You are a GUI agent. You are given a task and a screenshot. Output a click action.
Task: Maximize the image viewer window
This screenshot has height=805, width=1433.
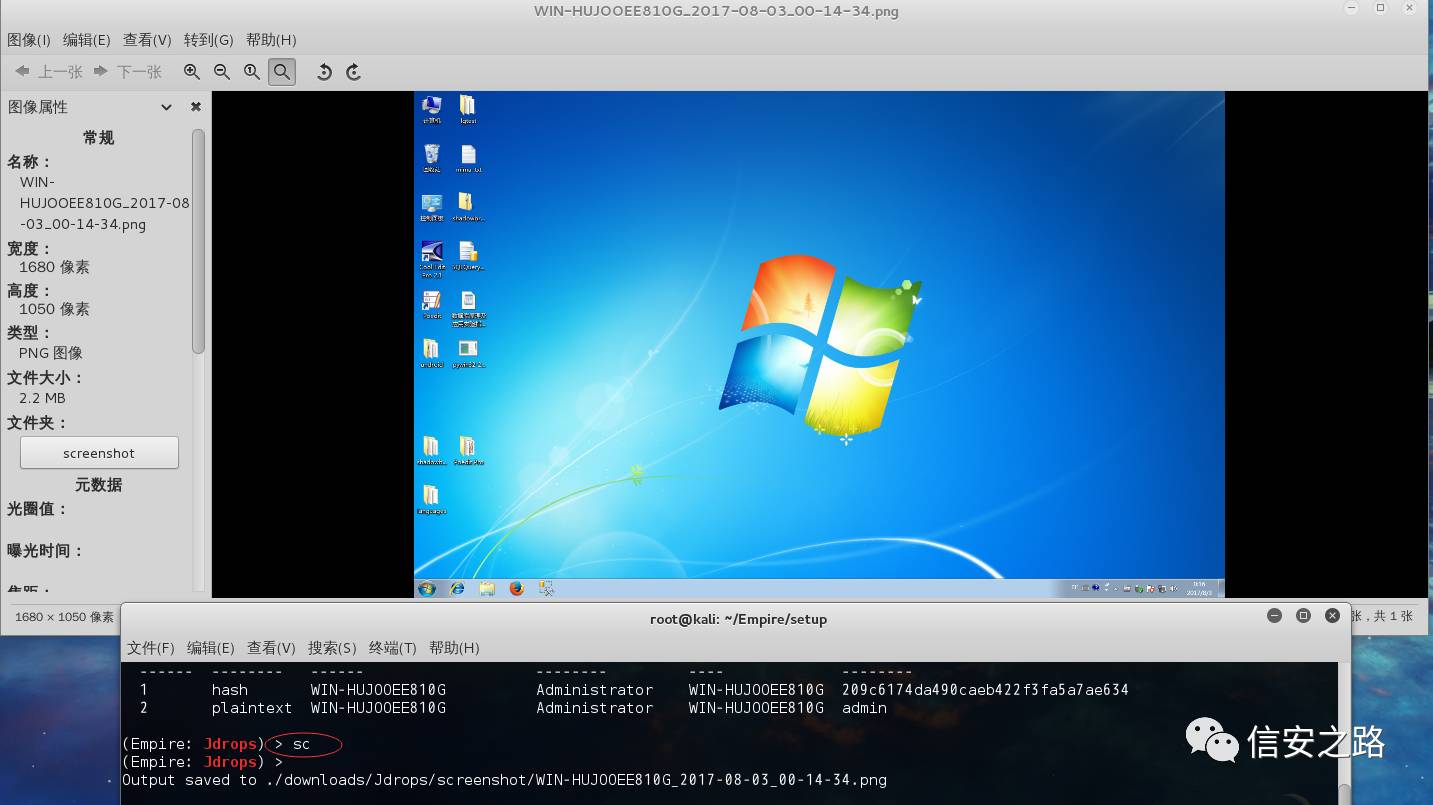click(1380, 8)
